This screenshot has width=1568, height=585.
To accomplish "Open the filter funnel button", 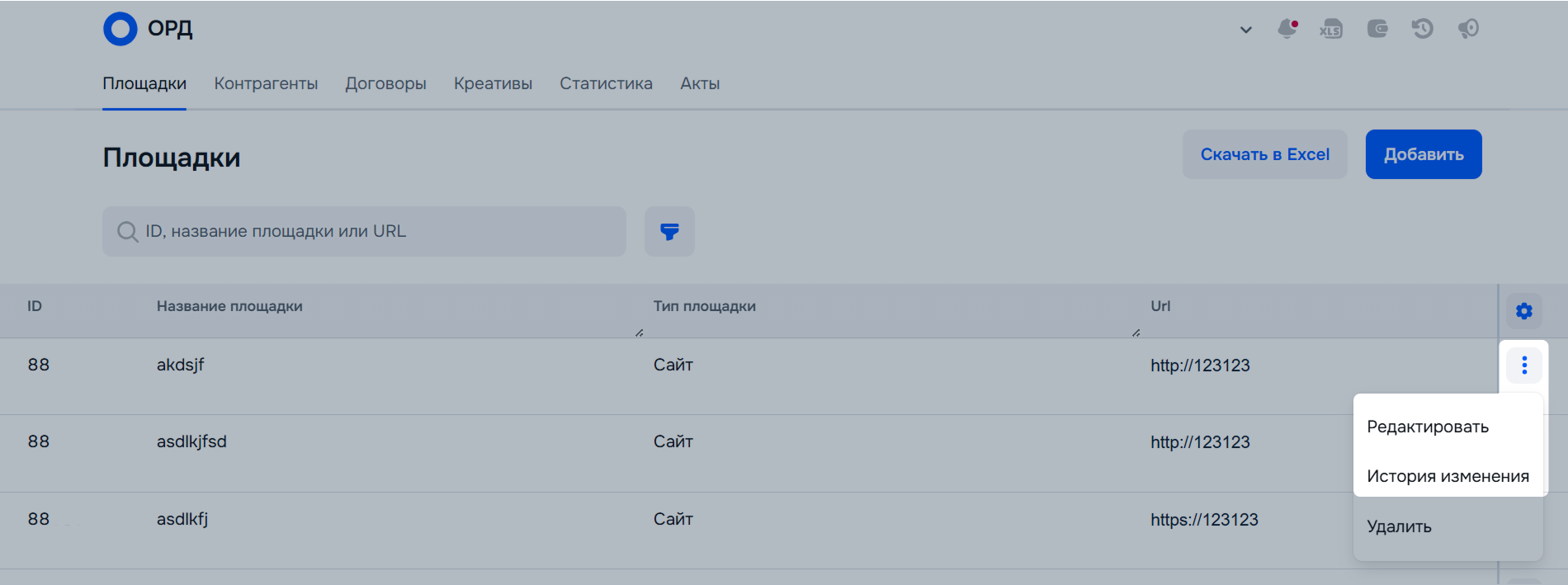I will pos(669,231).
